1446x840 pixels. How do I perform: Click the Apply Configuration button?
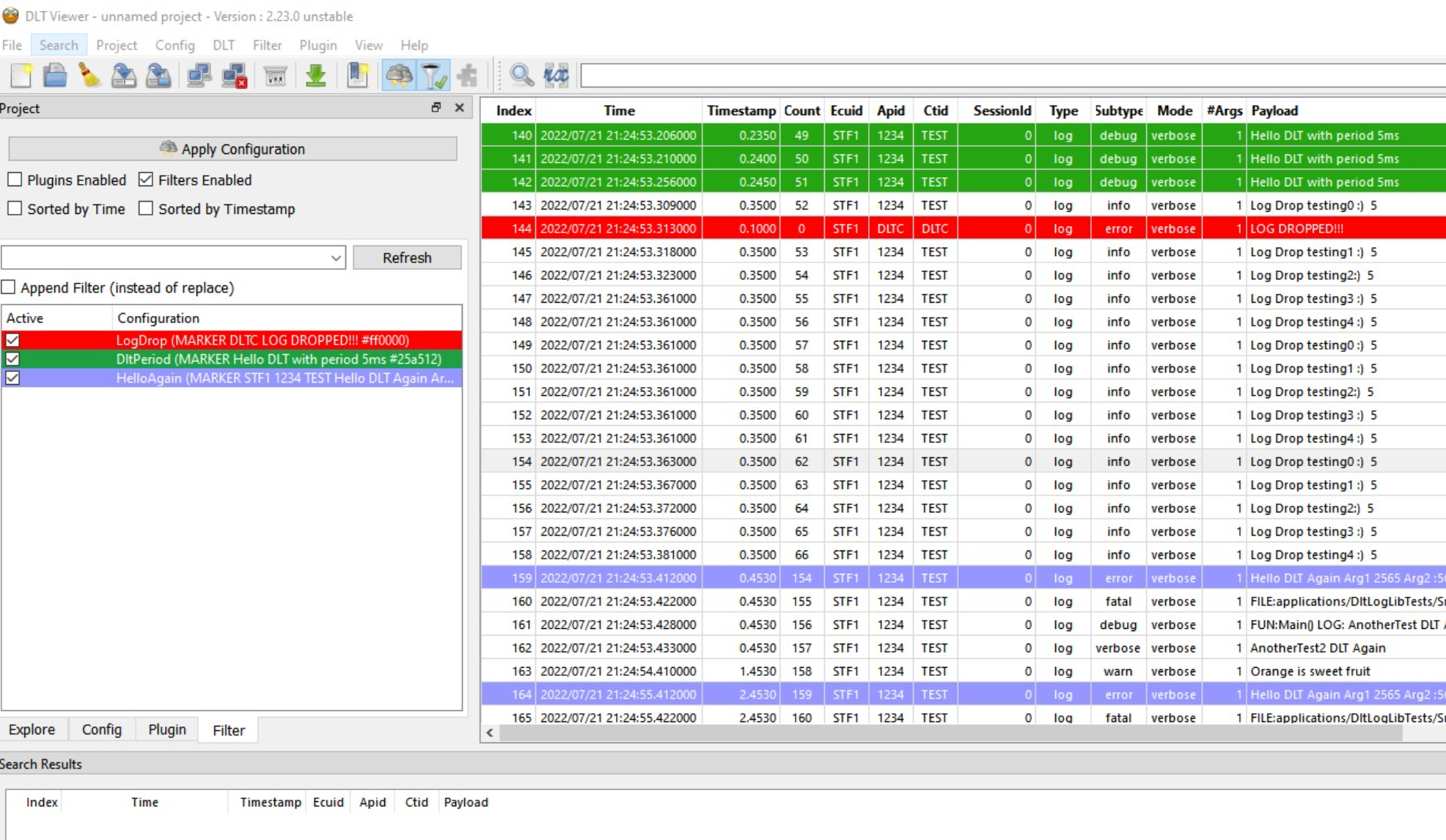click(232, 149)
